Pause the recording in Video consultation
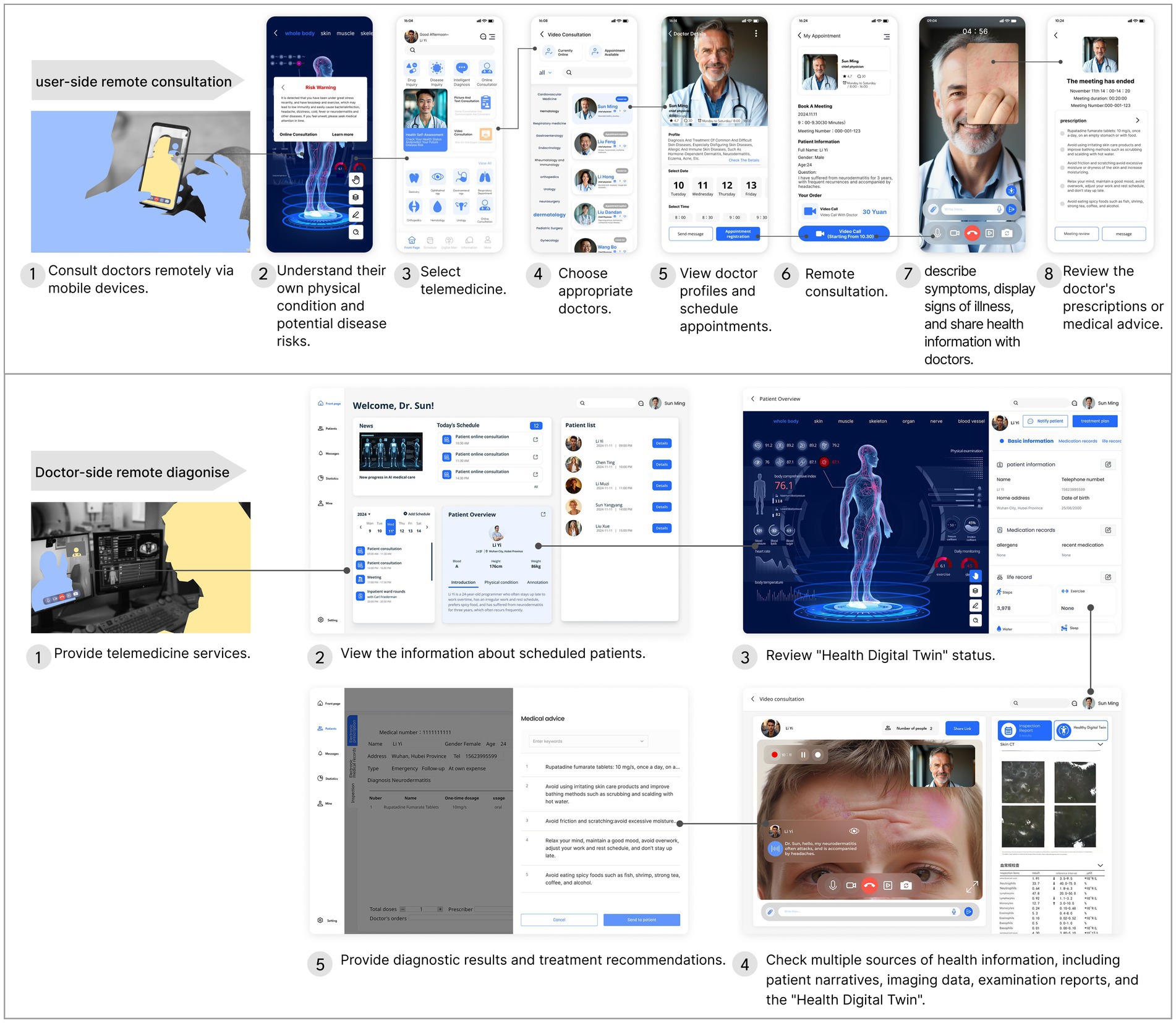The image size is (1176, 1023). (x=803, y=755)
